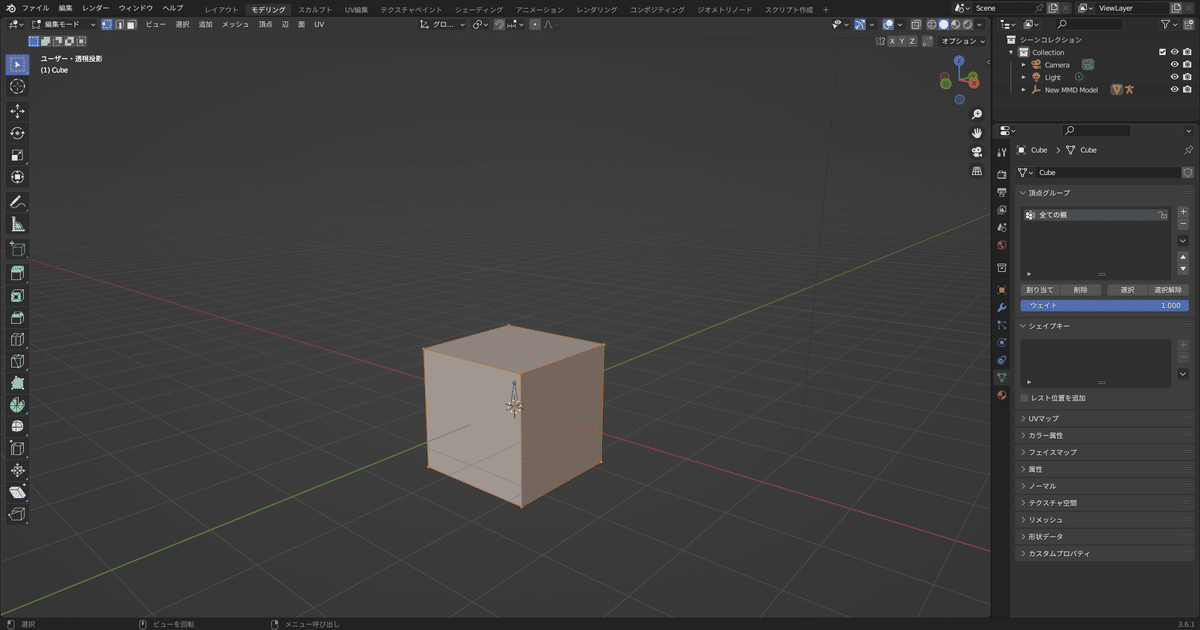Hide Camera in viewport via eye icon

pyautogui.click(x=1175, y=65)
